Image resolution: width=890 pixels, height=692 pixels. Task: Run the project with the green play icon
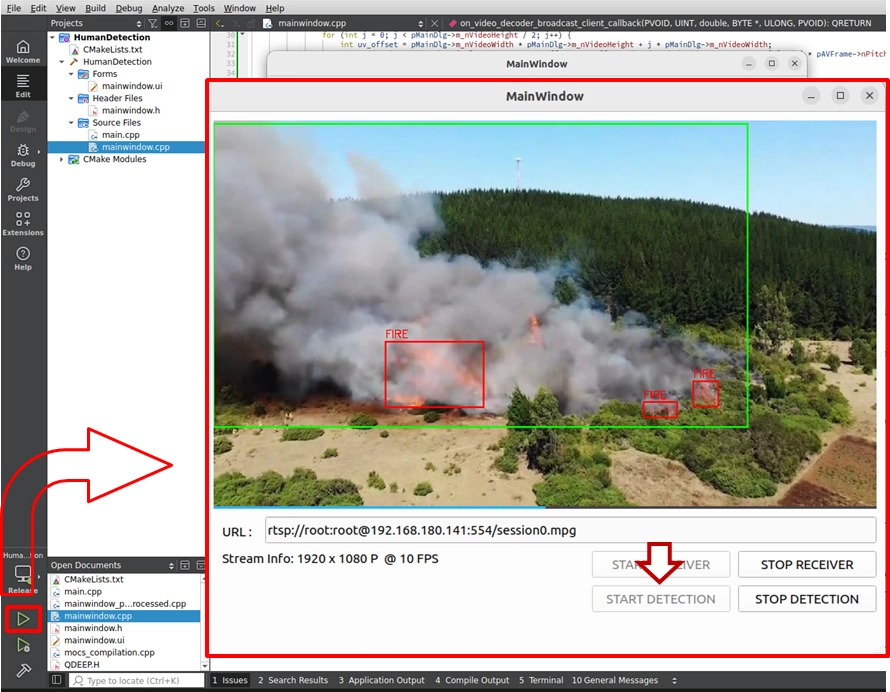(x=23, y=619)
